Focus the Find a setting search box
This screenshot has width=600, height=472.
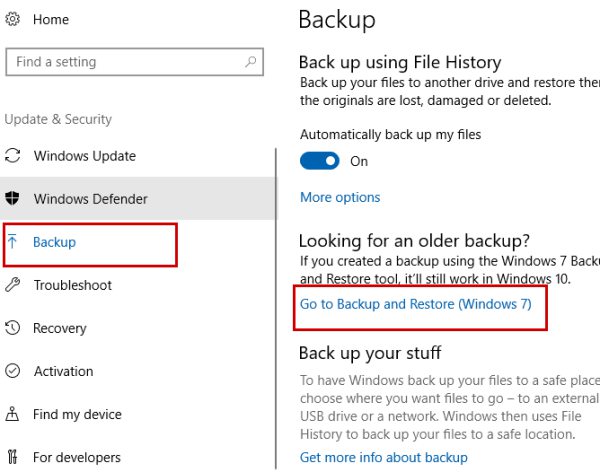pos(134,62)
